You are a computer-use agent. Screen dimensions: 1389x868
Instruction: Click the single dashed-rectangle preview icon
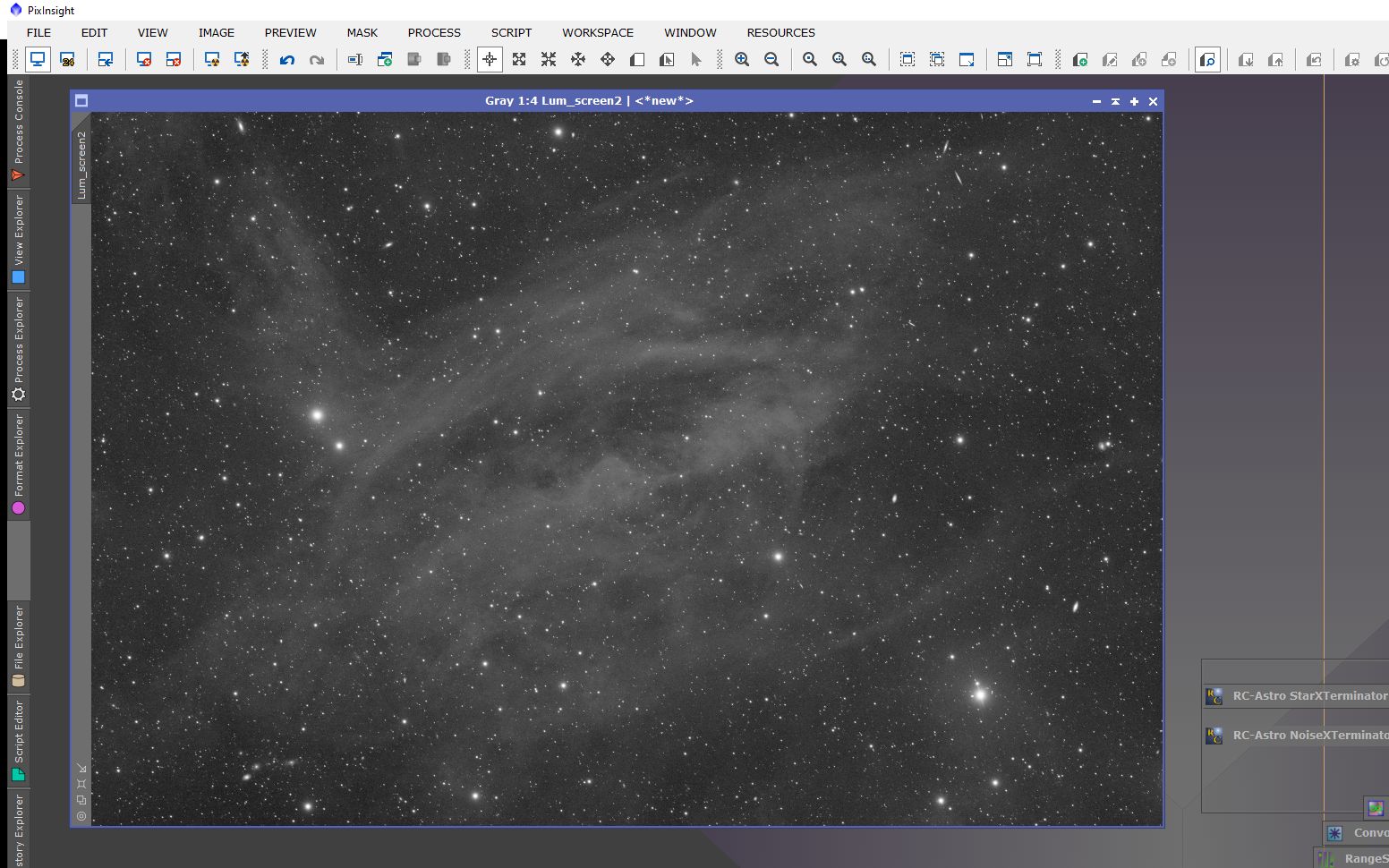pyautogui.click(x=908, y=60)
